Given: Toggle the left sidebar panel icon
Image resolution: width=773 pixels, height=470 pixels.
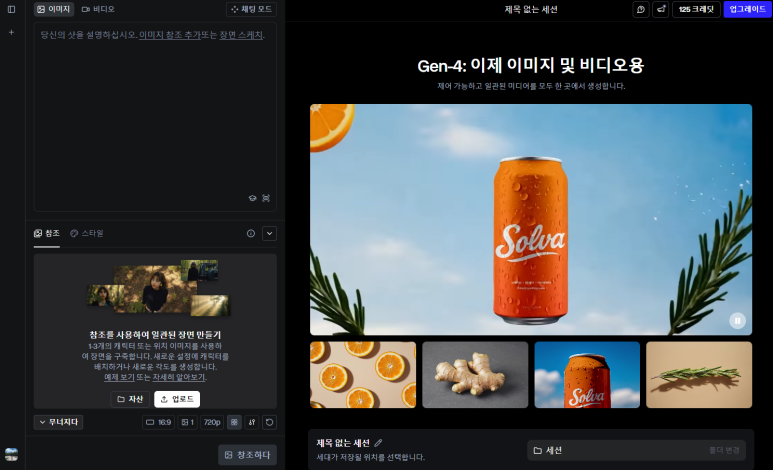Looking at the screenshot, I should coord(11,9).
